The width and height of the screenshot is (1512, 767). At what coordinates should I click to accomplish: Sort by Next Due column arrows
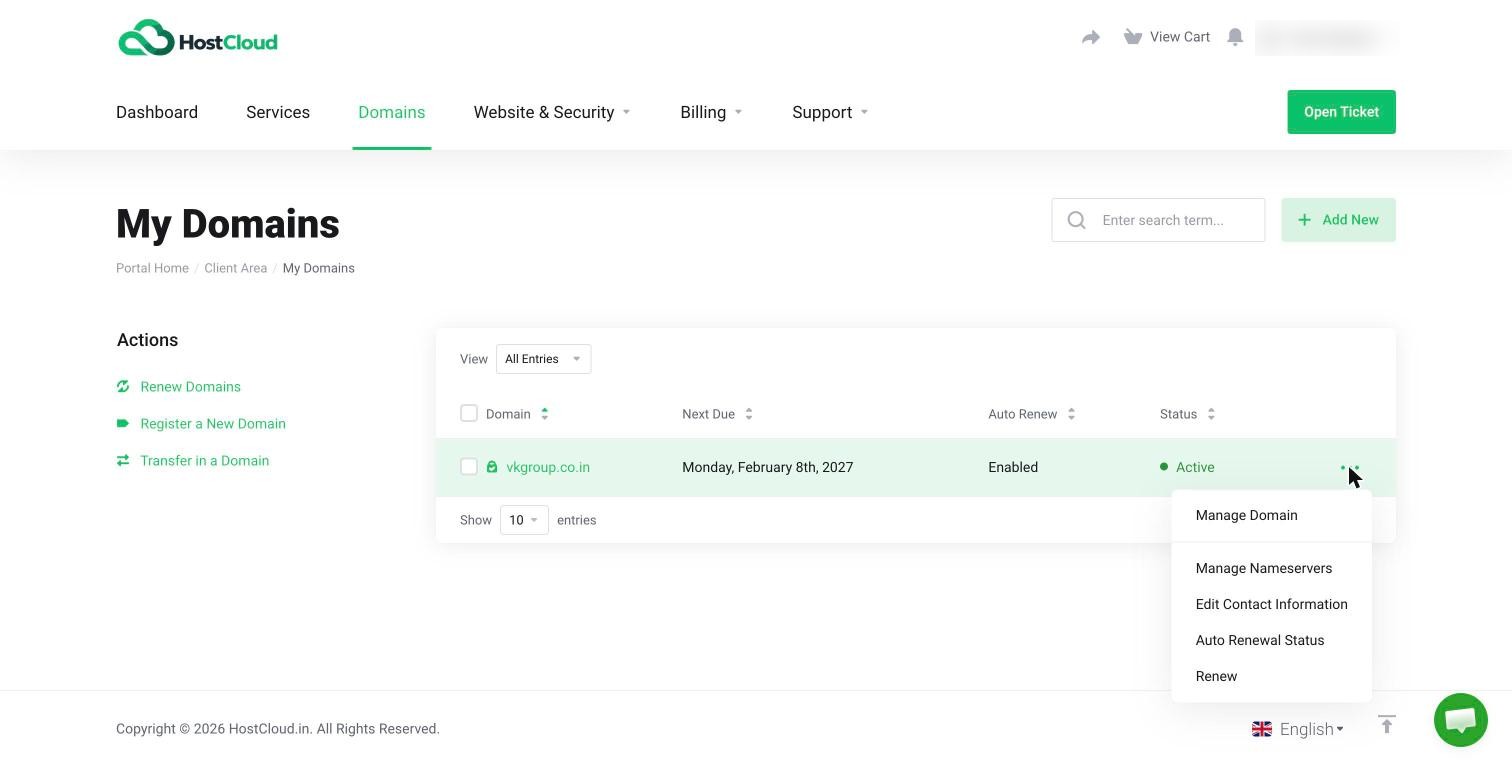pos(749,414)
